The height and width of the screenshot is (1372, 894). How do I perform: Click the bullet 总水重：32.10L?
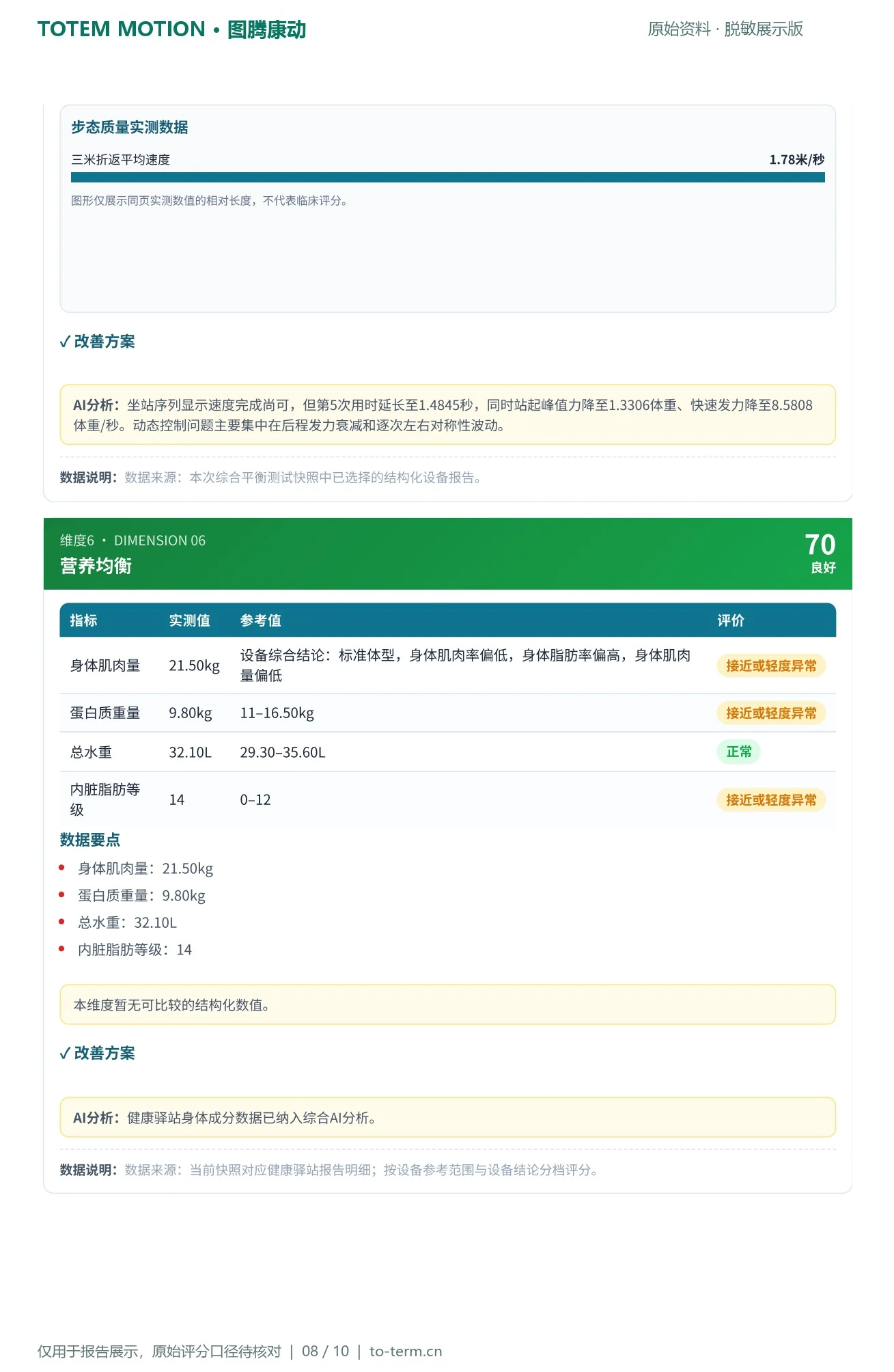tap(127, 922)
